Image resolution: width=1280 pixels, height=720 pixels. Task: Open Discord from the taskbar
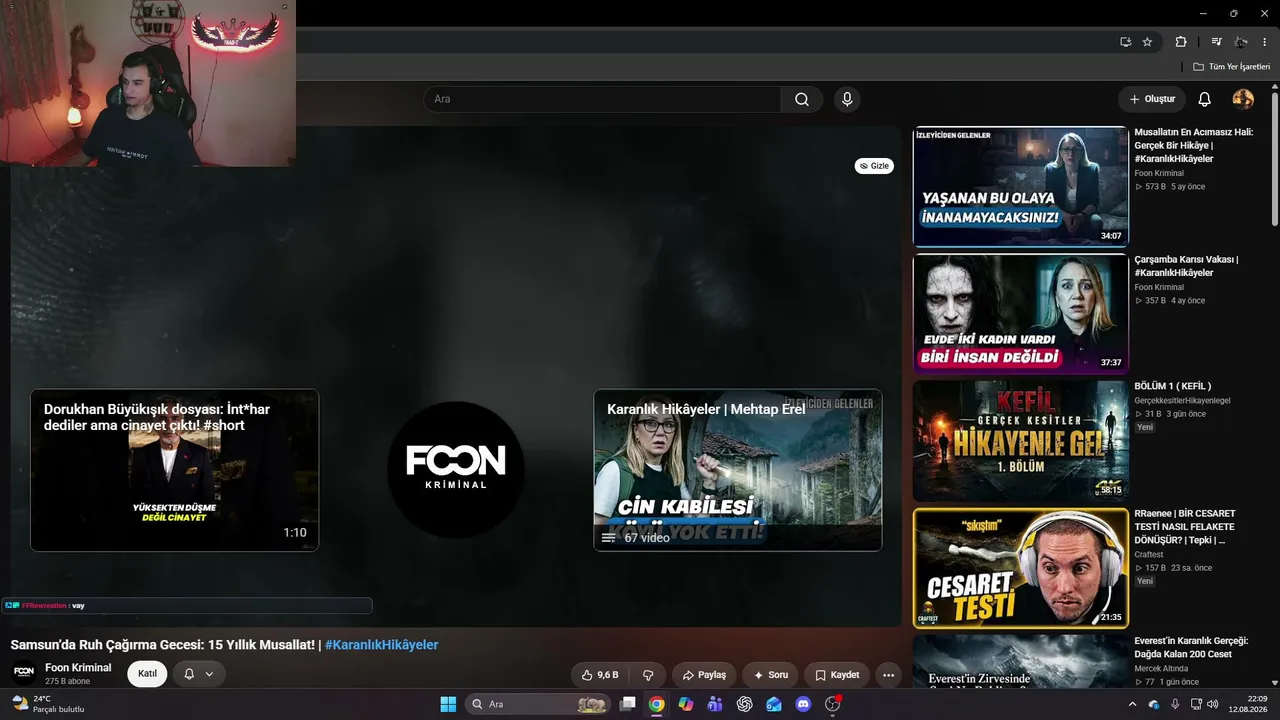(x=803, y=704)
